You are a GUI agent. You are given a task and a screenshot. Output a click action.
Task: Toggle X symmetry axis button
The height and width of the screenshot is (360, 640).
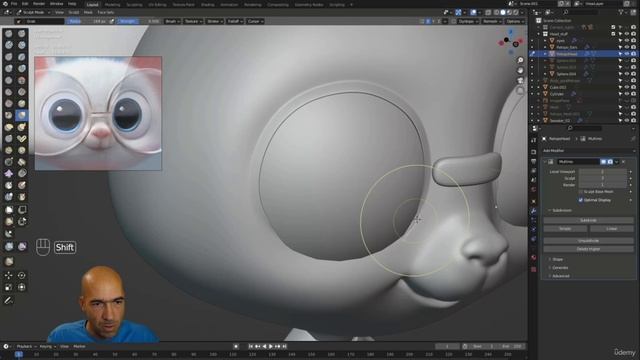[428, 21]
